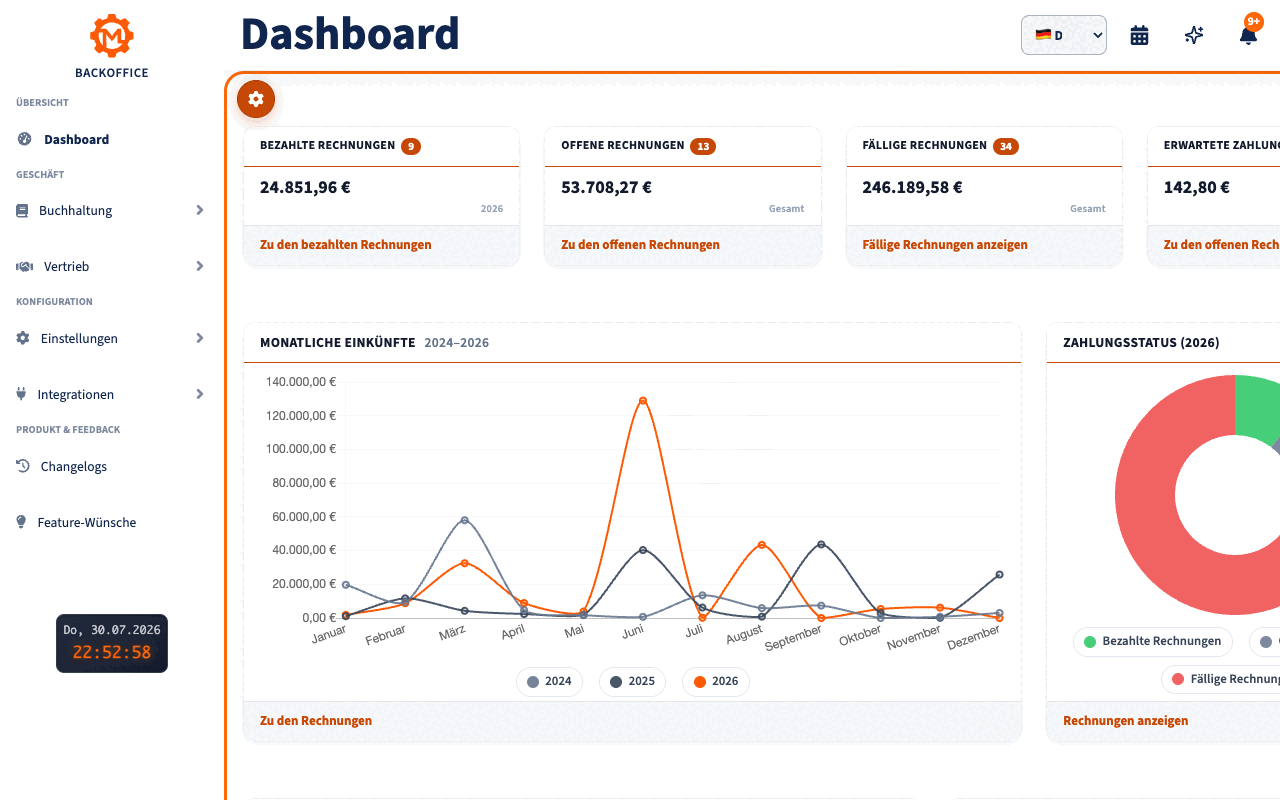Toggle the 2024 series in chart legend
The image size is (1280, 800).
click(x=549, y=681)
